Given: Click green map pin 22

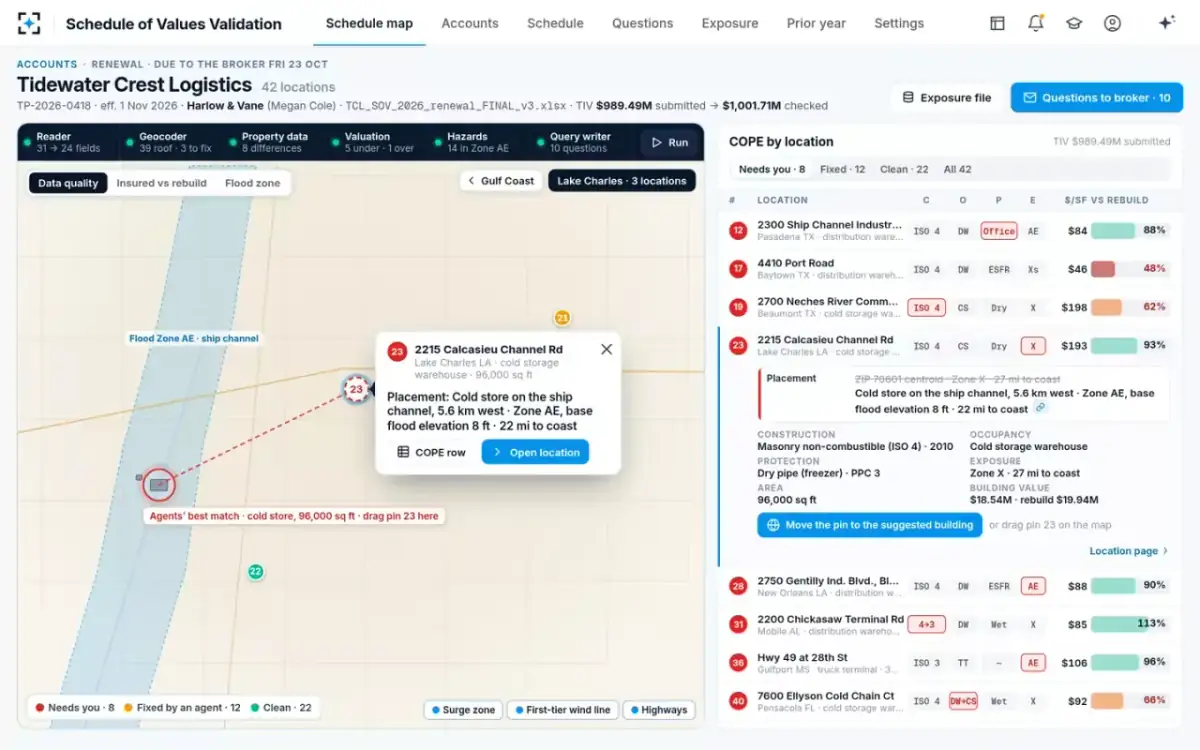Looking at the screenshot, I should tap(255, 572).
